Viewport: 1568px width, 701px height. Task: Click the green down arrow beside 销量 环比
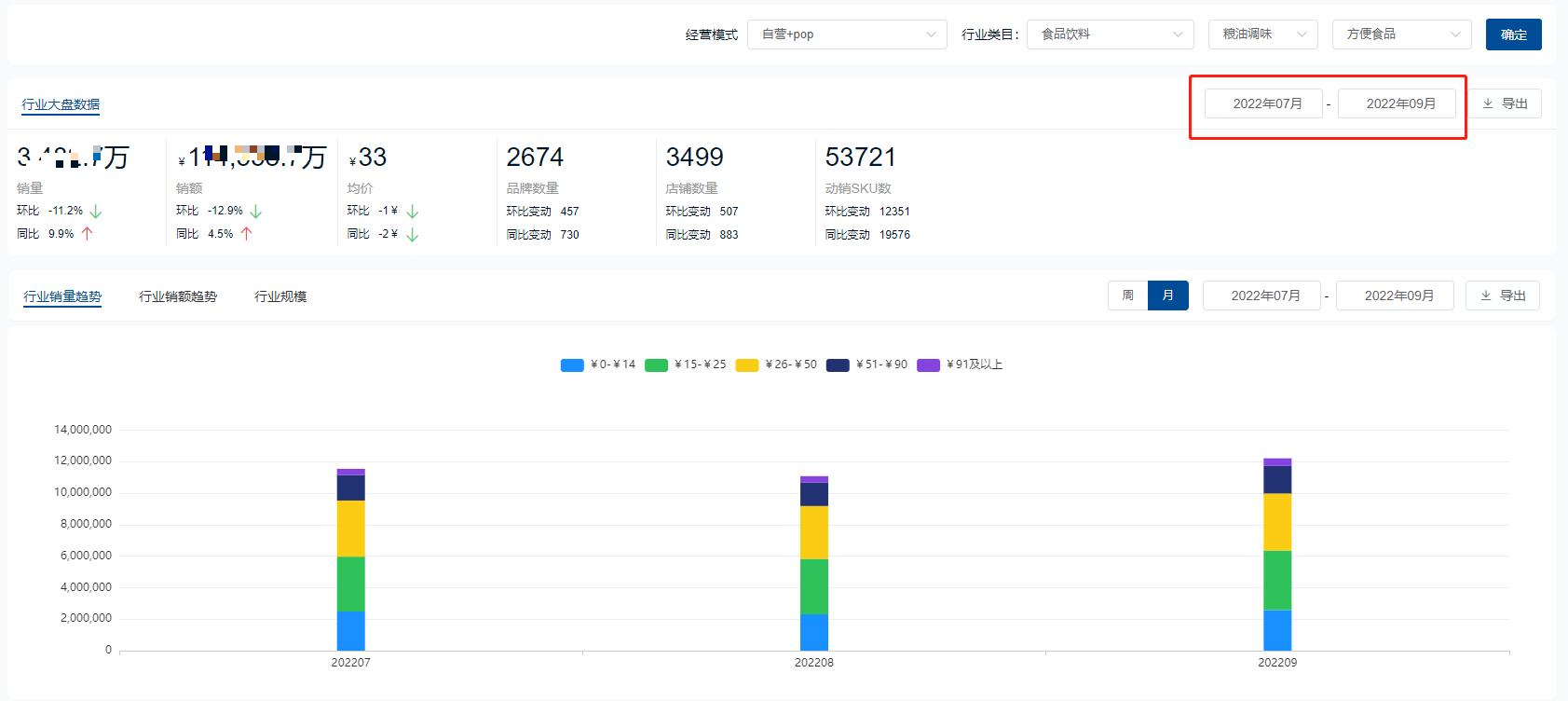96,212
